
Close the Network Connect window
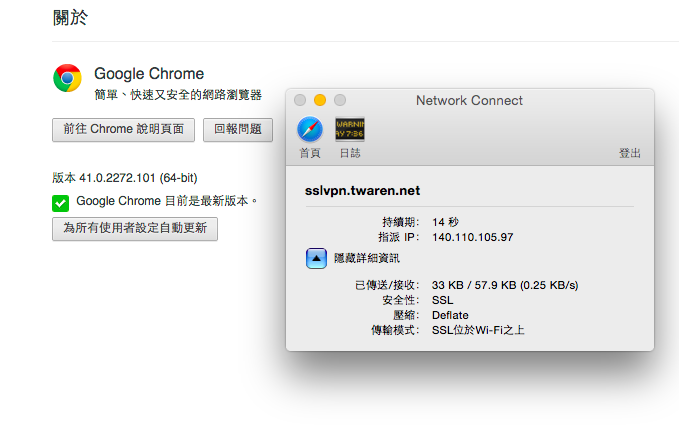[x=300, y=100]
